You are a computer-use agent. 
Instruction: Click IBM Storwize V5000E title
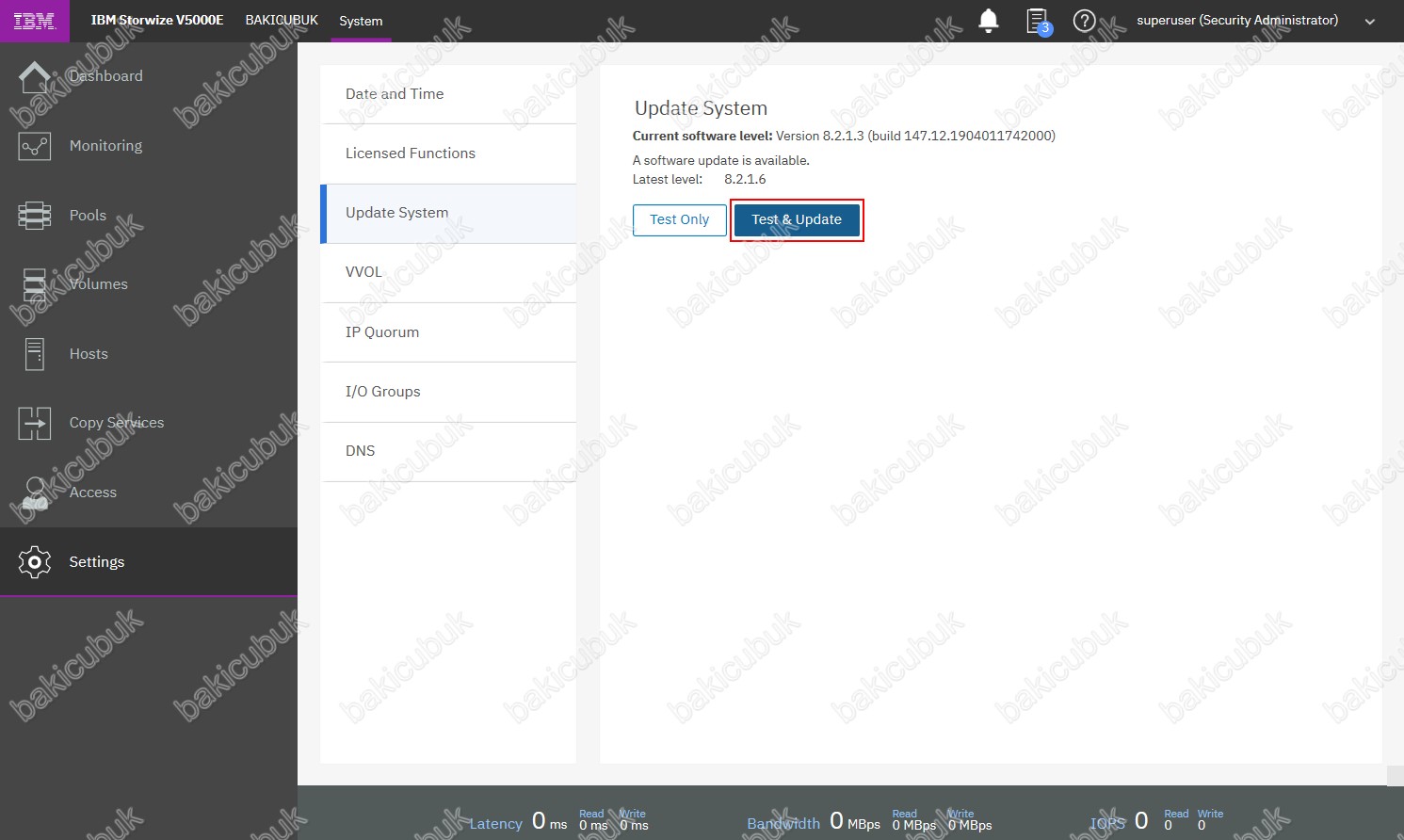(157, 20)
